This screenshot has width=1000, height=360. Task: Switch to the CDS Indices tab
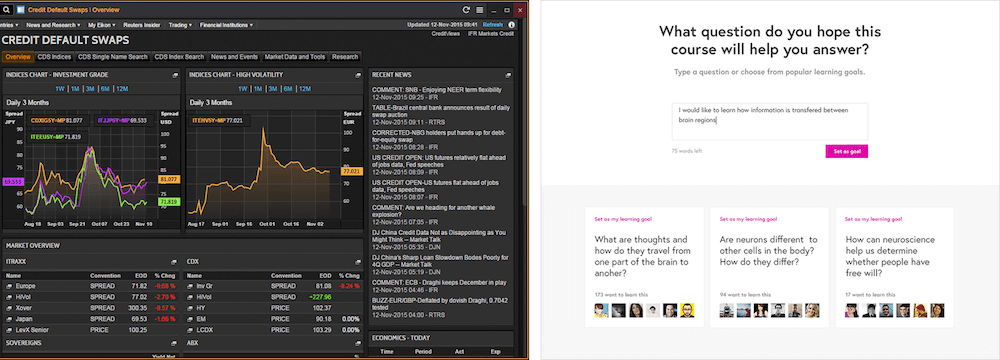coord(54,57)
